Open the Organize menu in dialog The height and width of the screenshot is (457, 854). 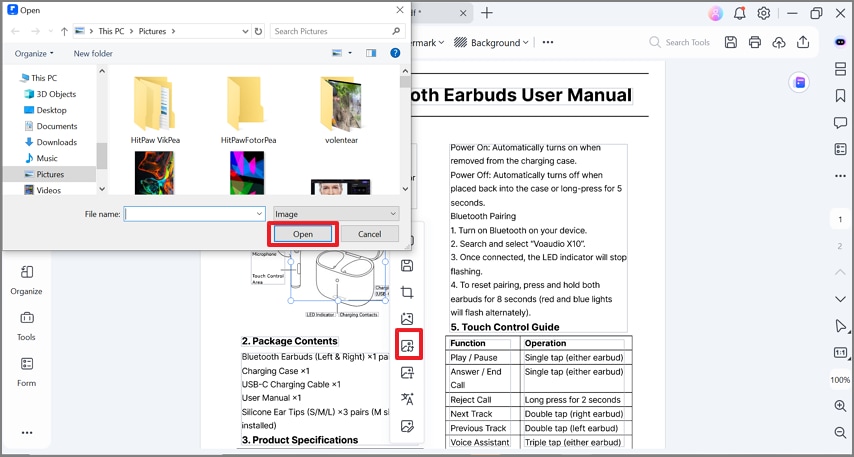coord(34,53)
